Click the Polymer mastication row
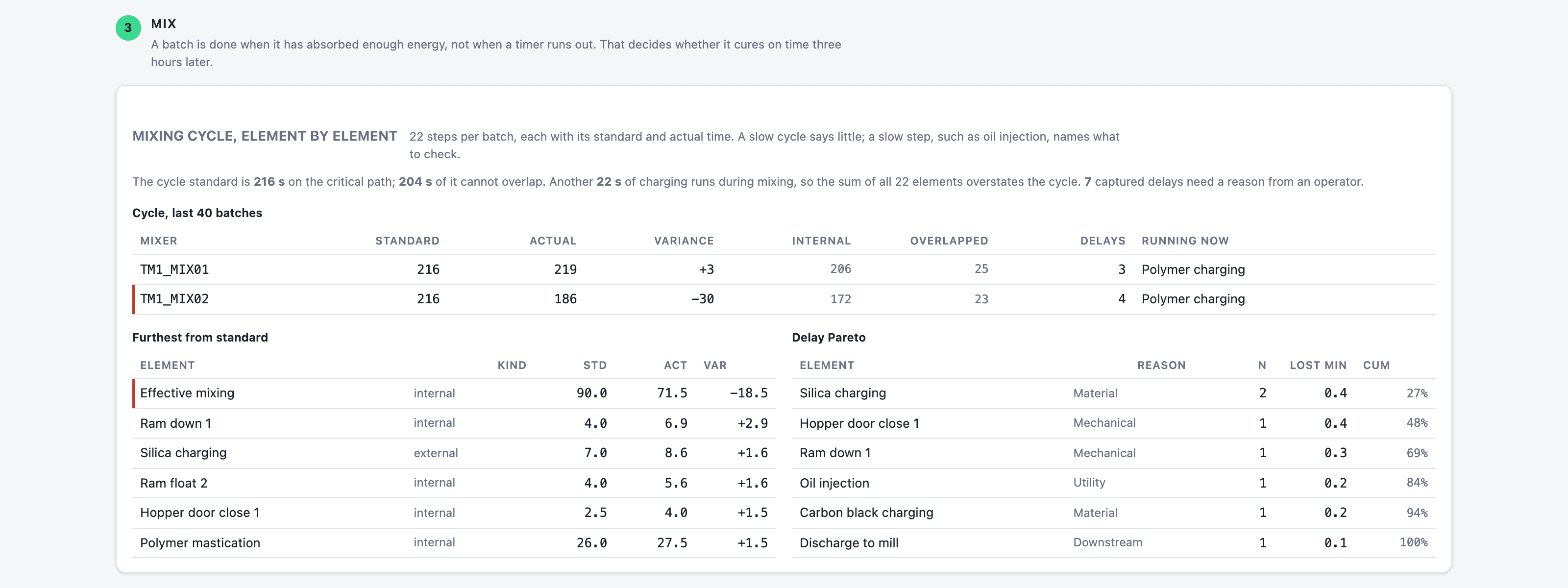Viewport: 1568px width, 588px height. pos(454,542)
